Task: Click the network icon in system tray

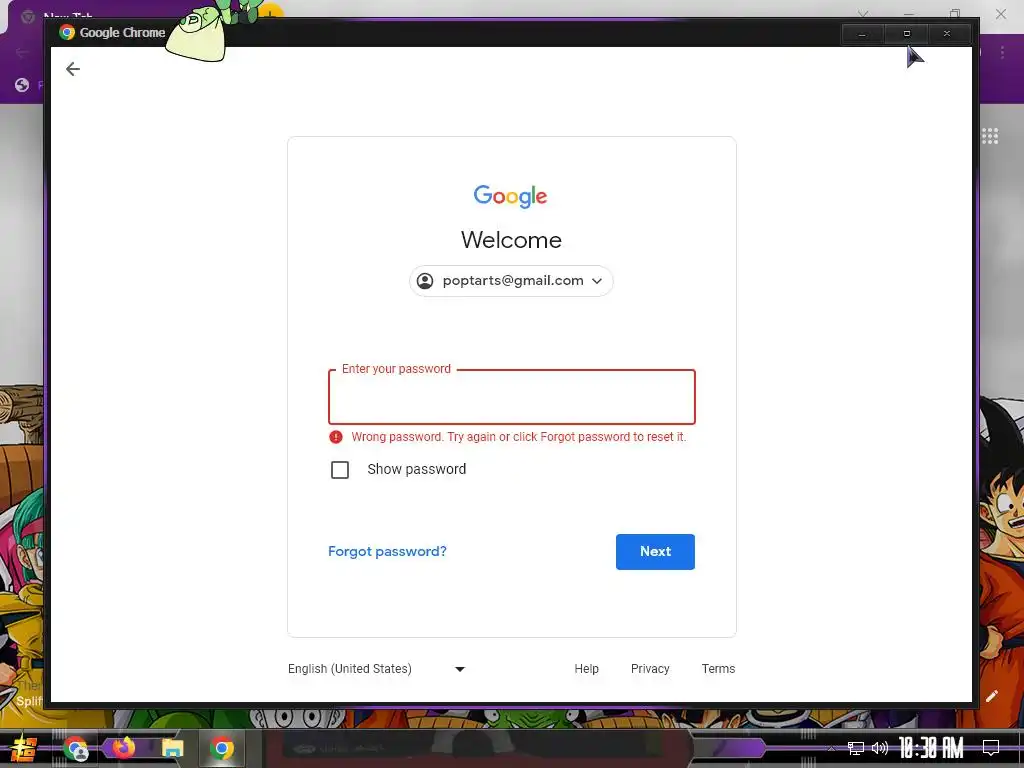Action: click(855, 748)
